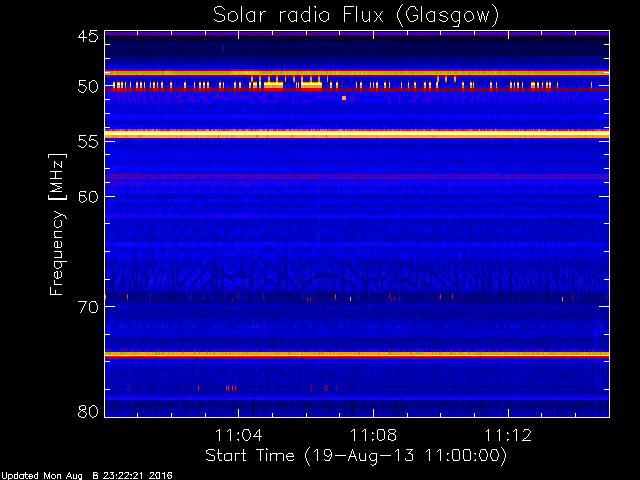Click the 50 frequency tick label
Viewport: 640px width, 480px height.
(x=88, y=87)
